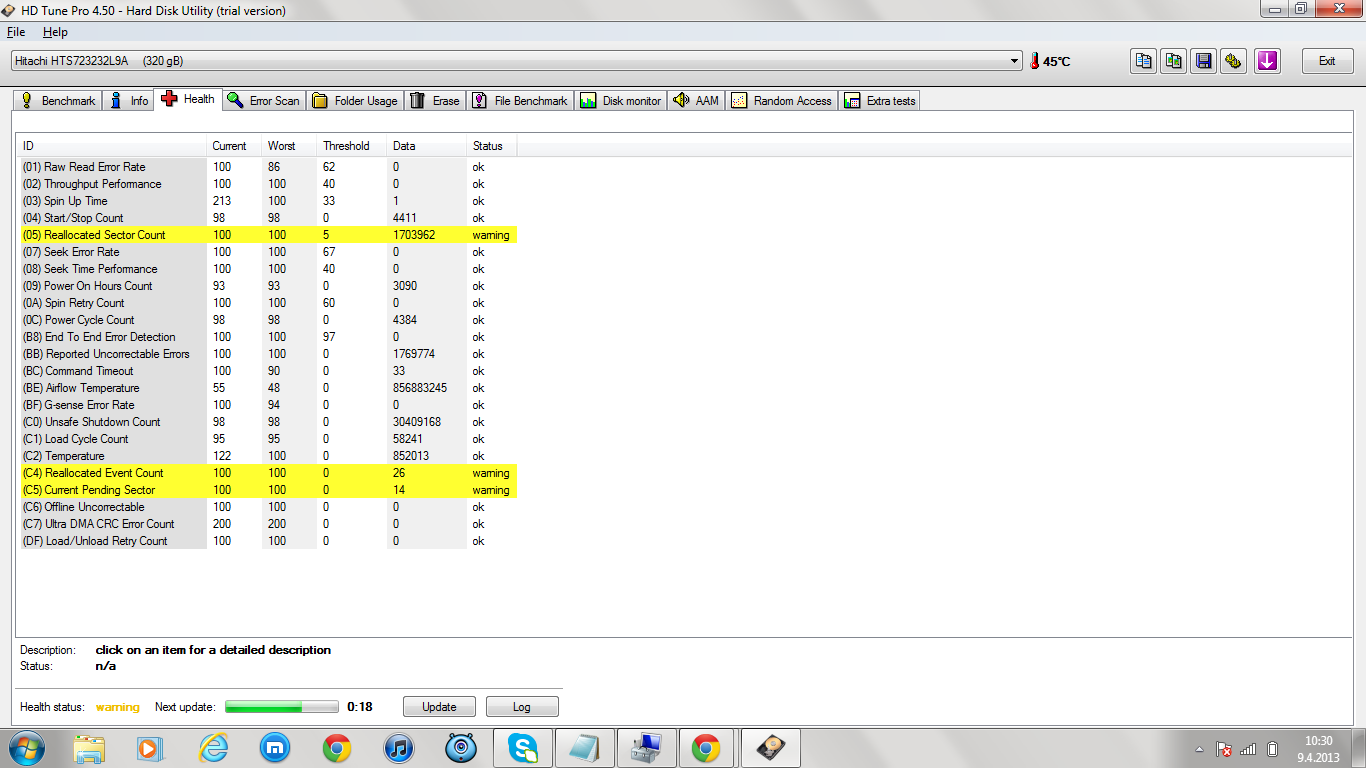The image size is (1366, 768).
Task: Select the Start/Stop Count row
Action: click(x=268, y=218)
